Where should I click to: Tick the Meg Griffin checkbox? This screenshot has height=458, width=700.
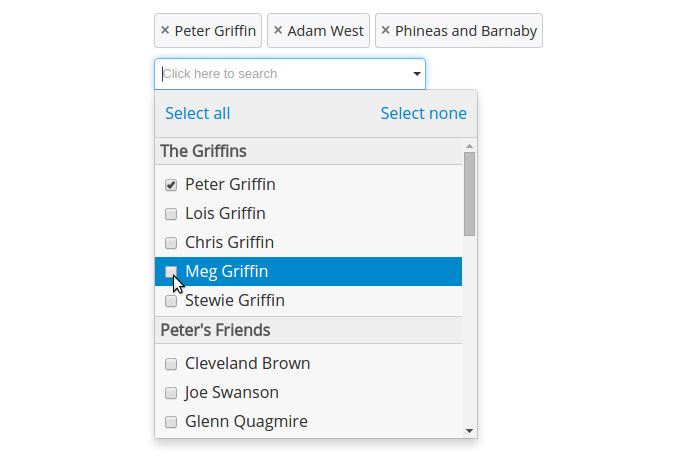(x=171, y=272)
